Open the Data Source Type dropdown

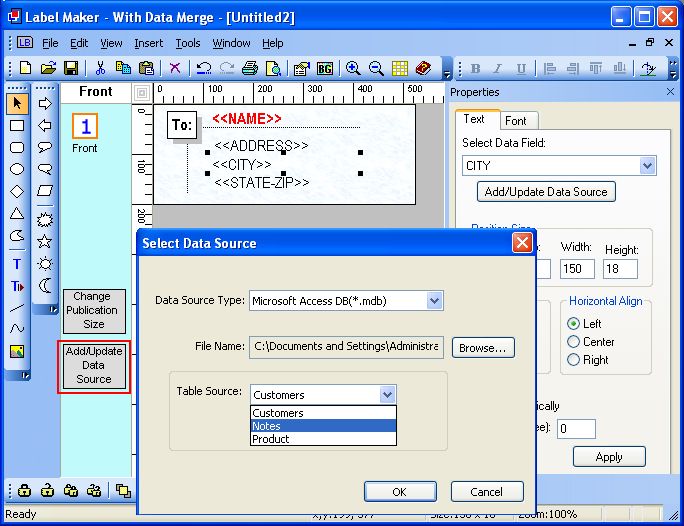coord(434,300)
